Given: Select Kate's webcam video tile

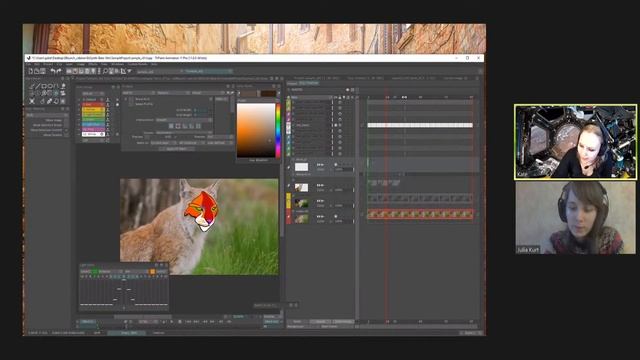Looking at the screenshot, I should click(576, 142).
